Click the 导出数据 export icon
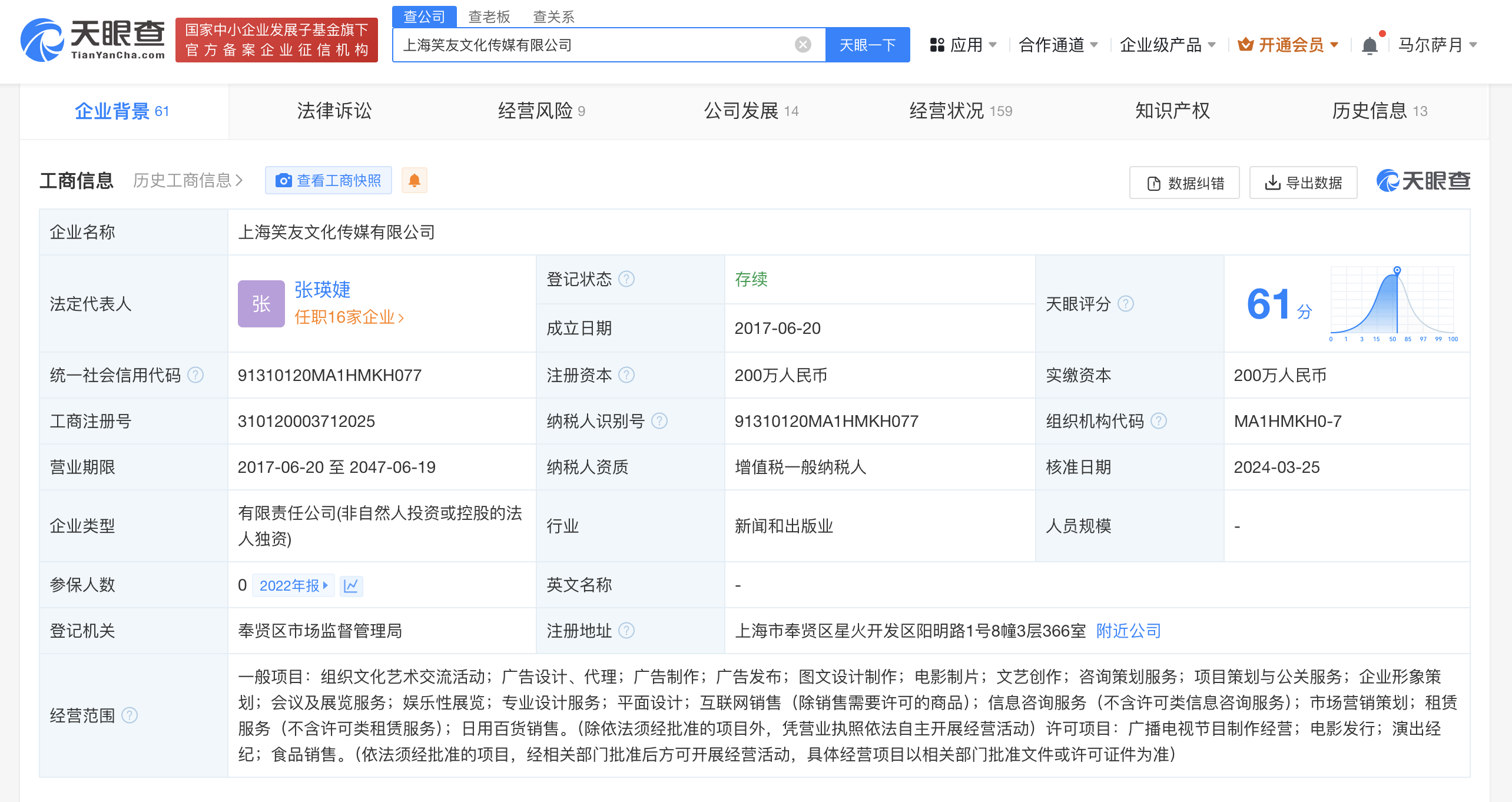Viewport: 1512px width, 802px height. (1273, 183)
